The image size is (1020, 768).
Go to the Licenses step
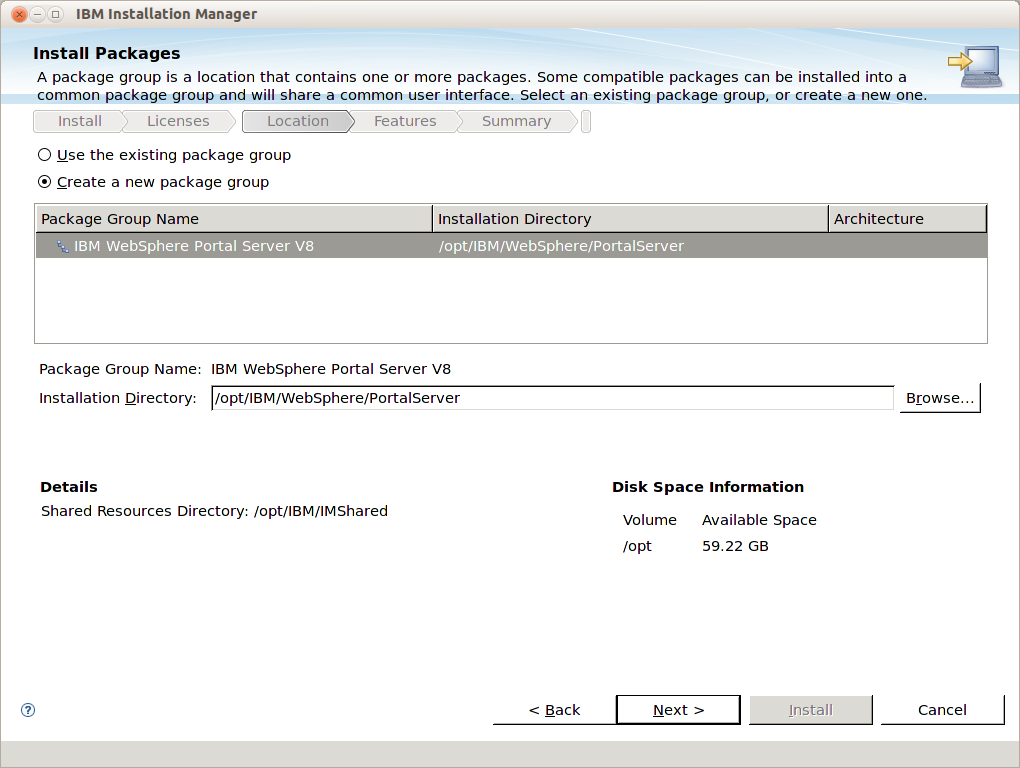pos(178,122)
